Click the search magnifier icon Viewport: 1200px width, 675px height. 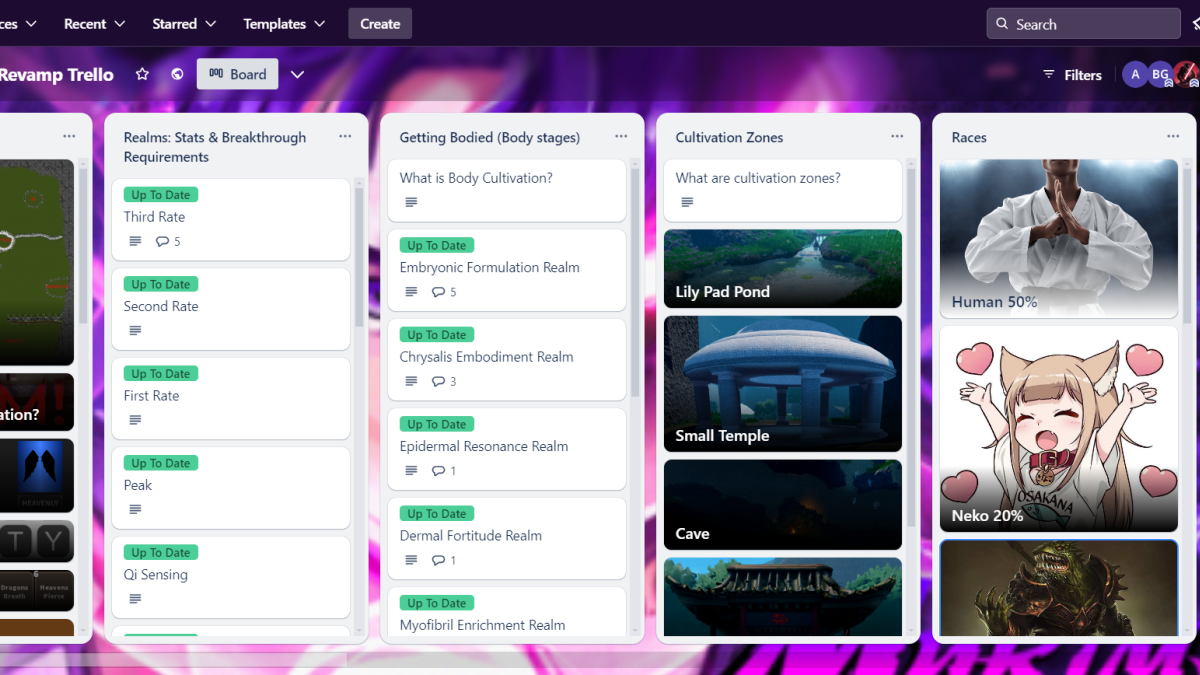[x=1001, y=23]
